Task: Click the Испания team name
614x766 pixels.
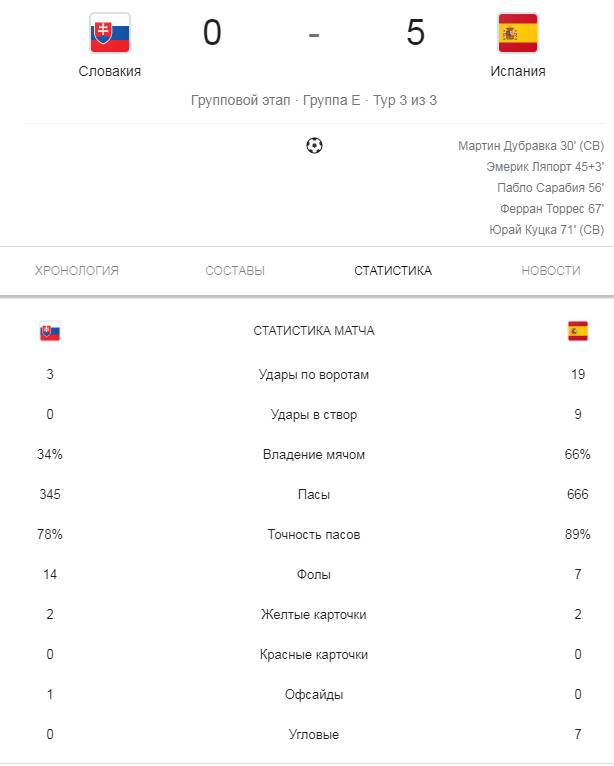Action: (518, 71)
